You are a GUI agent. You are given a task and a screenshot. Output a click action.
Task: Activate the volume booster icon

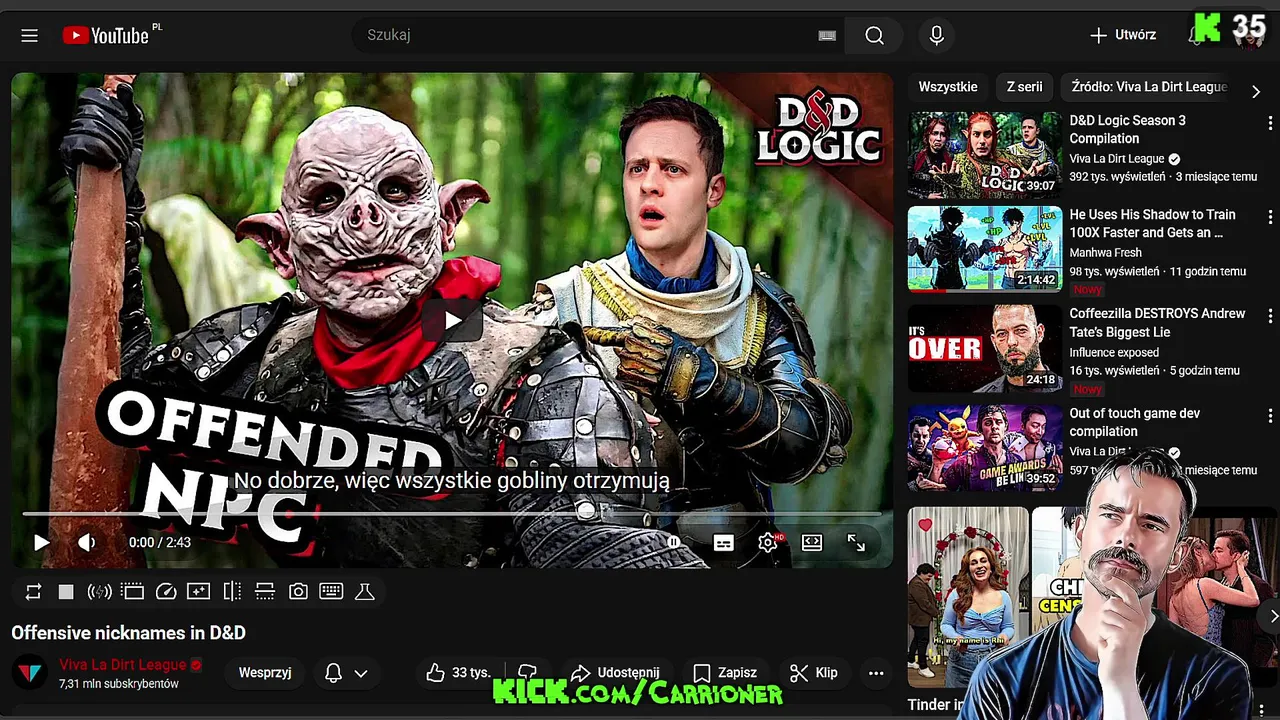click(99, 592)
